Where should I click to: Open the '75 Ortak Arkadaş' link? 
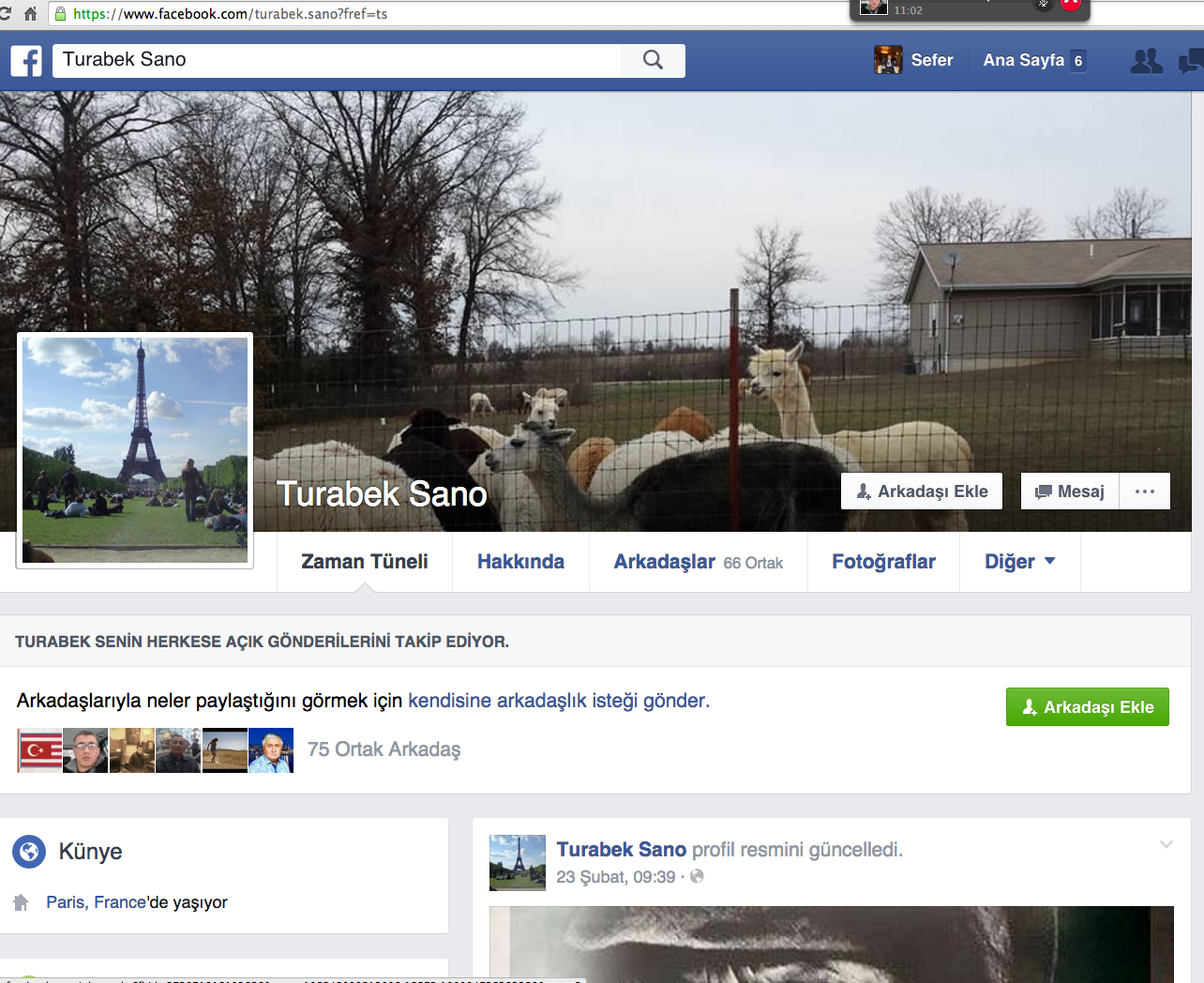[384, 749]
